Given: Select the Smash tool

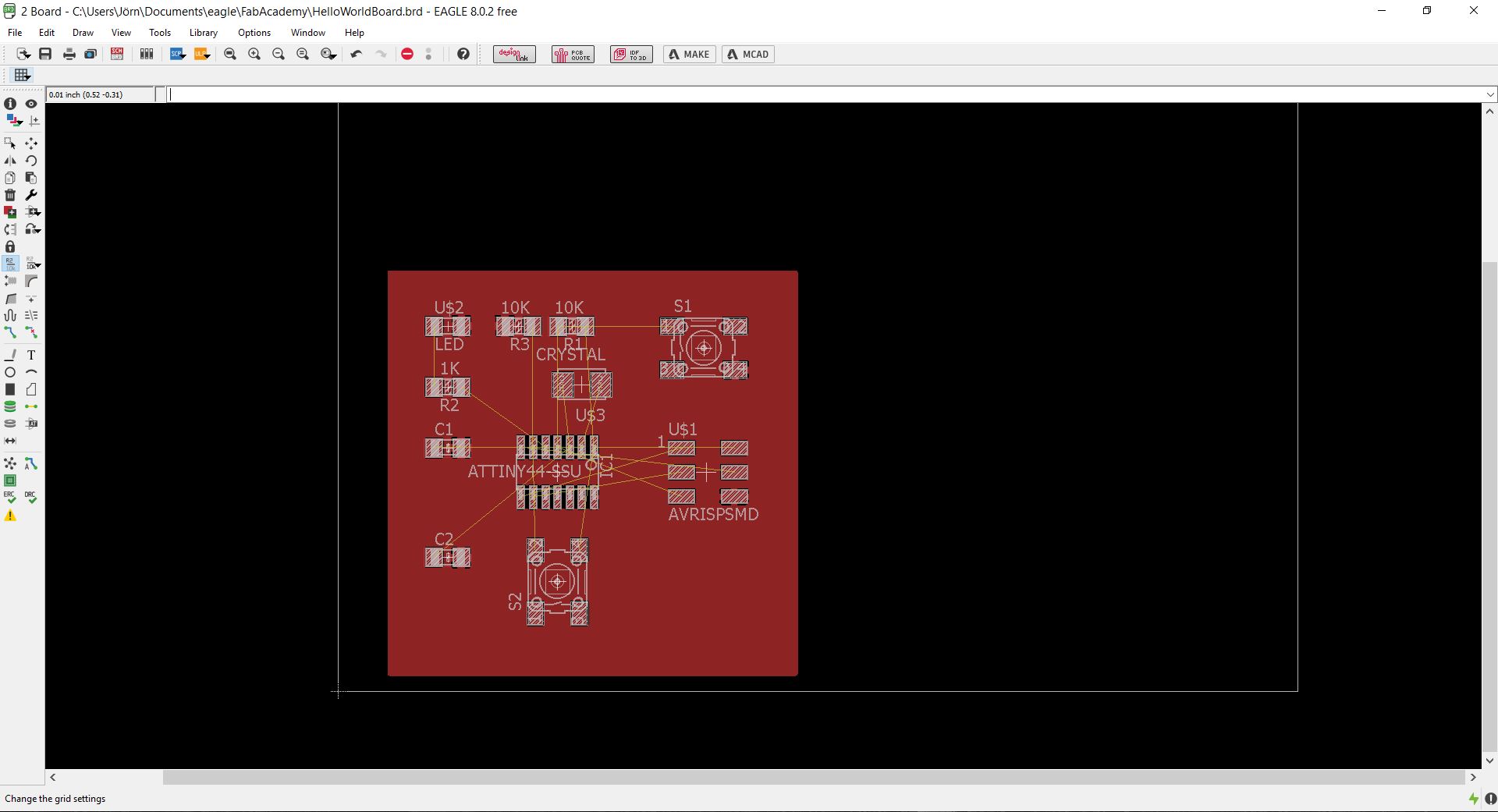Looking at the screenshot, I should point(10,281).
